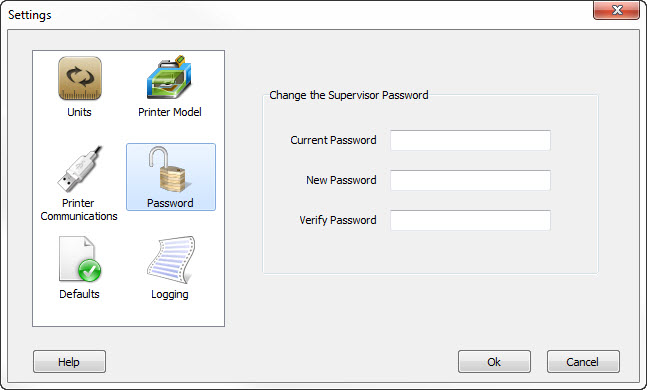Click the "Logging" text label
Viewport: 647px width, 390px height.
(x=170, y=295)
